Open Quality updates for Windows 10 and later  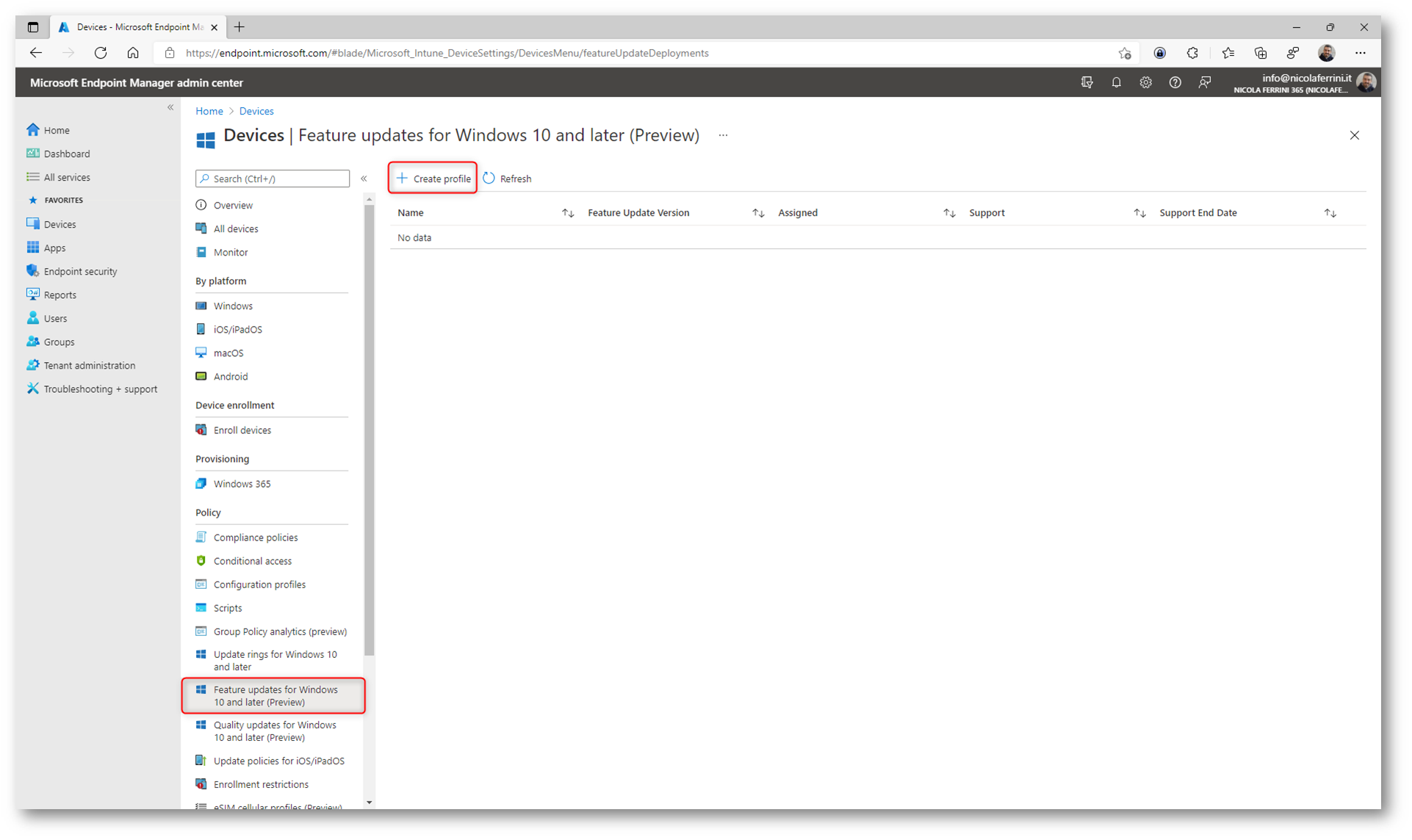(x=274, y=731)
